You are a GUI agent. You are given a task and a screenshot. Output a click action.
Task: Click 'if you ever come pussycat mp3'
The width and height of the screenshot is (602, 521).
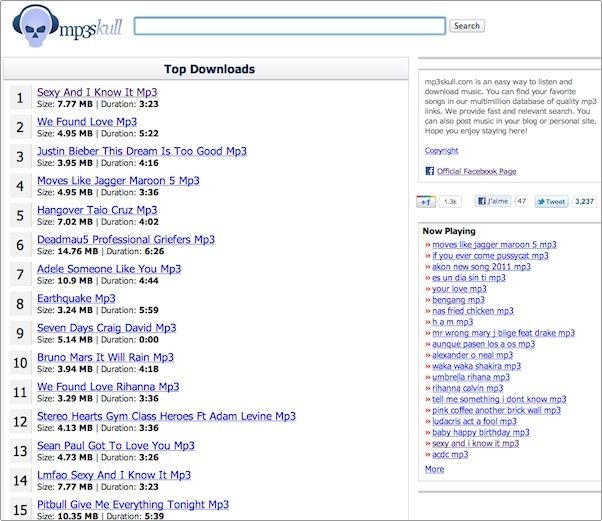(490, 256)
